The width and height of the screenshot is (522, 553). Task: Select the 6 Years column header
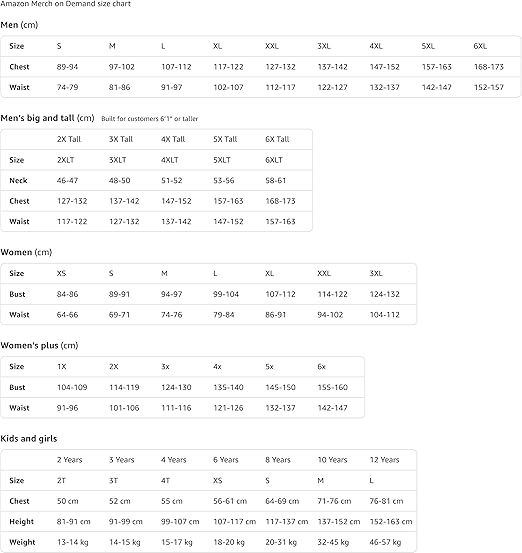point(226,460)
